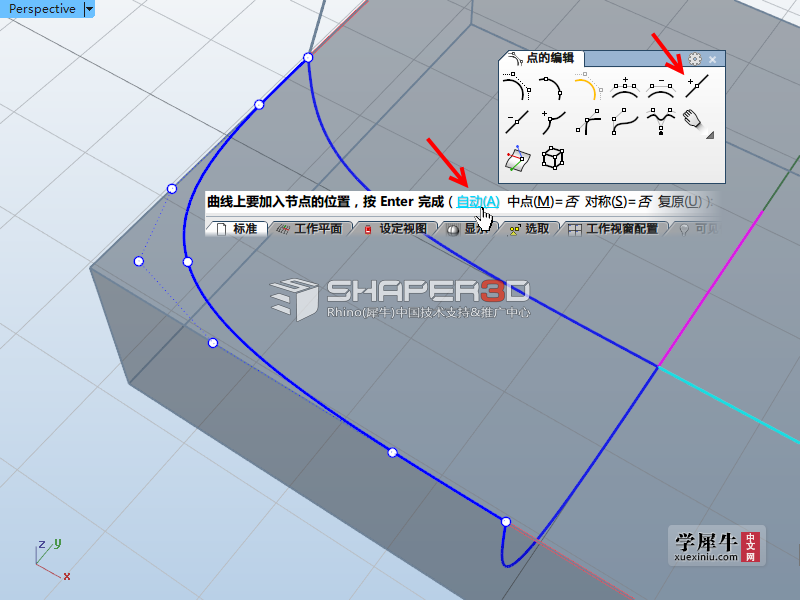The height and width of the screenshot is (600, 800).
Task: Click the orange points-off icon
Action: point(588,86)
